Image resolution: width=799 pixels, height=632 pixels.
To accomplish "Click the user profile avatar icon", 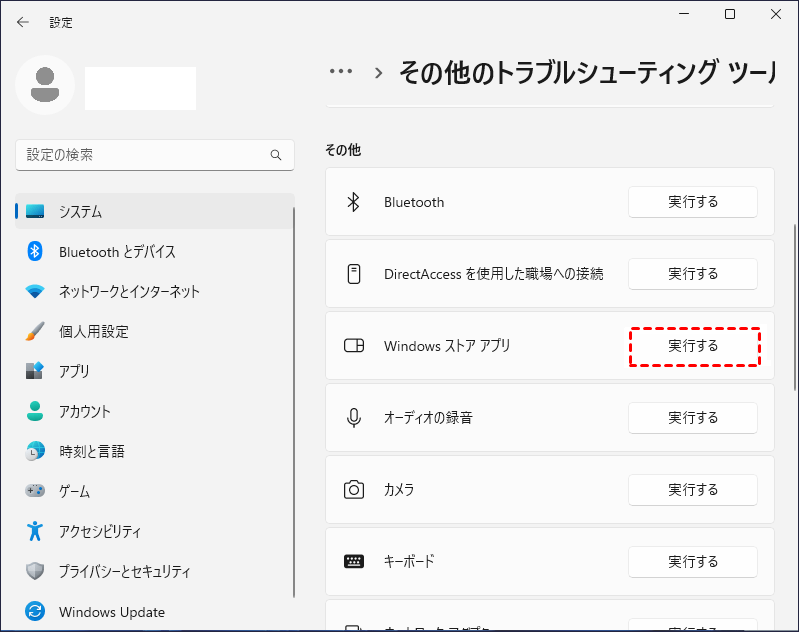I will coord(44,85).
